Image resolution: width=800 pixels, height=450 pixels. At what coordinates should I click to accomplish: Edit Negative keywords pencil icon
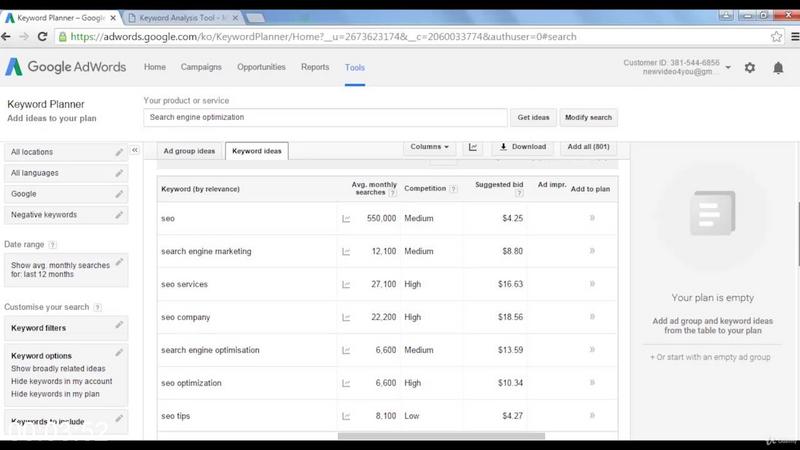click(x=119, y=215)
